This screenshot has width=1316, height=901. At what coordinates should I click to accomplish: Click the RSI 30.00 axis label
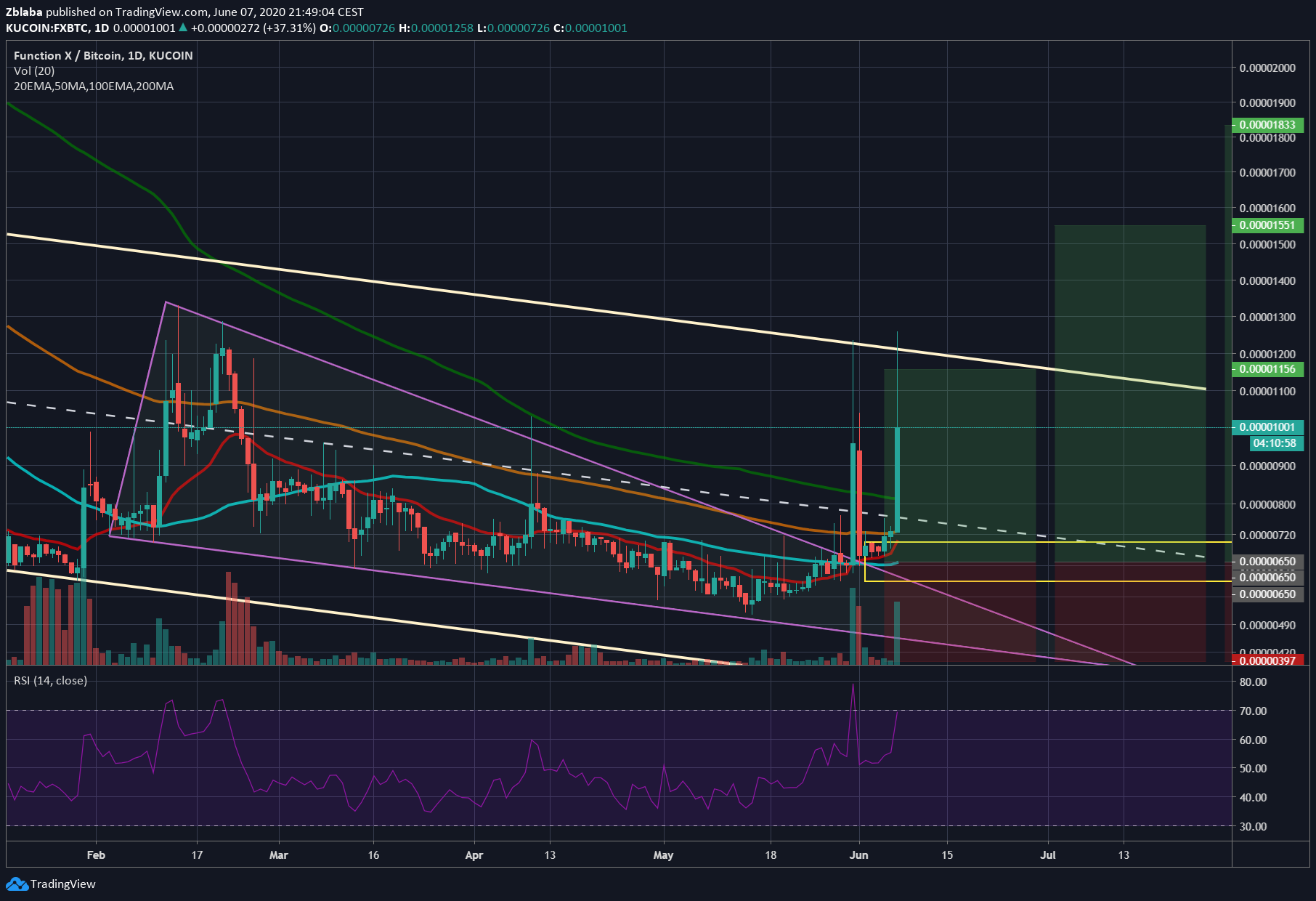pyautogui.click(x=1254, y=827)
